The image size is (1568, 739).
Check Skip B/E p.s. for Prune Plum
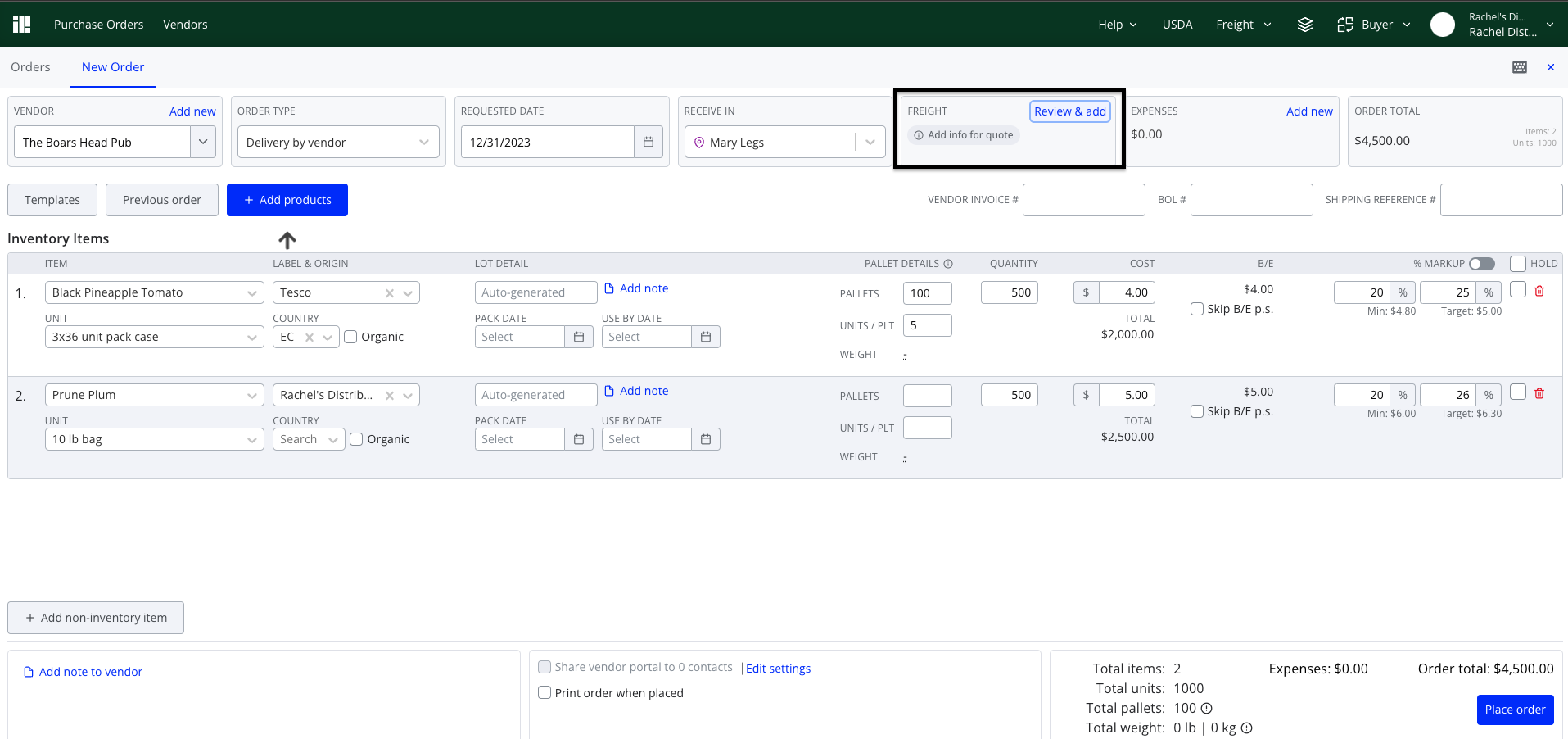click(x=1197, y=411)
